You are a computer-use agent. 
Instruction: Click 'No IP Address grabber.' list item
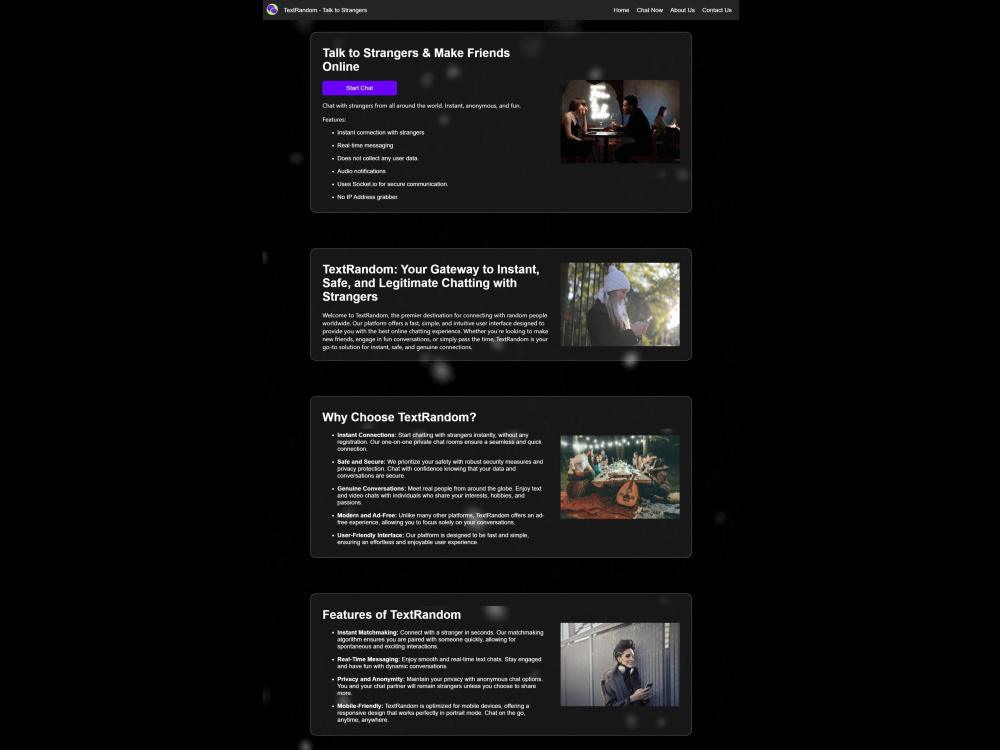(x=367, y=196)
